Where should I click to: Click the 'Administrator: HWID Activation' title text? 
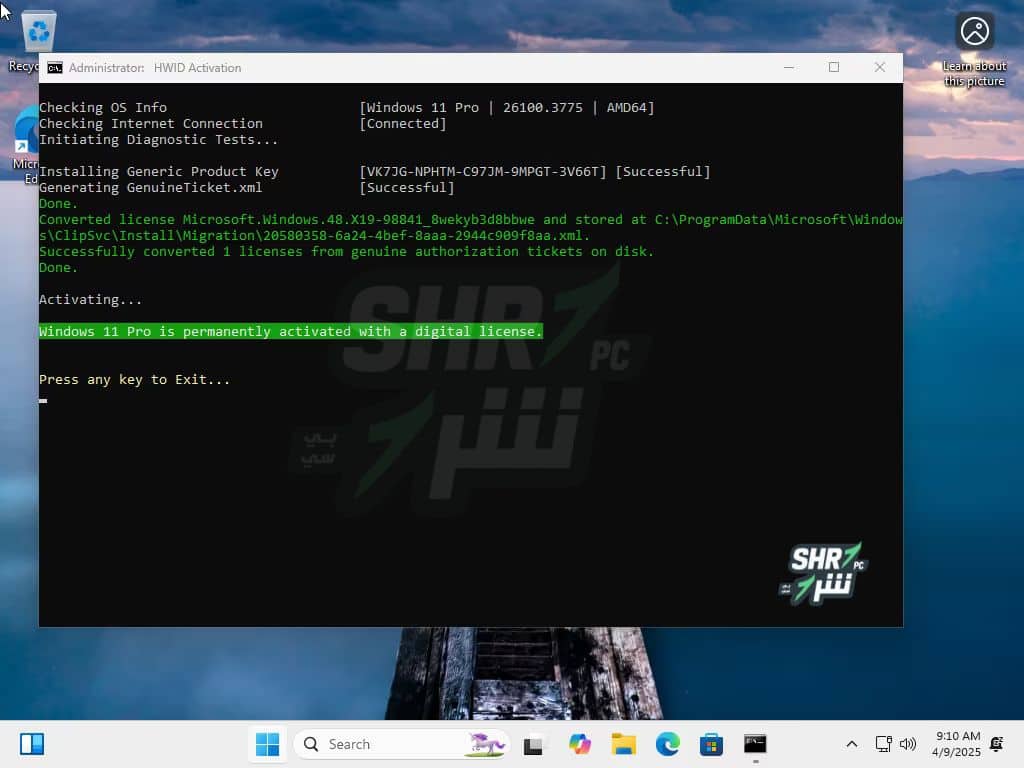[x=155, y=68]
